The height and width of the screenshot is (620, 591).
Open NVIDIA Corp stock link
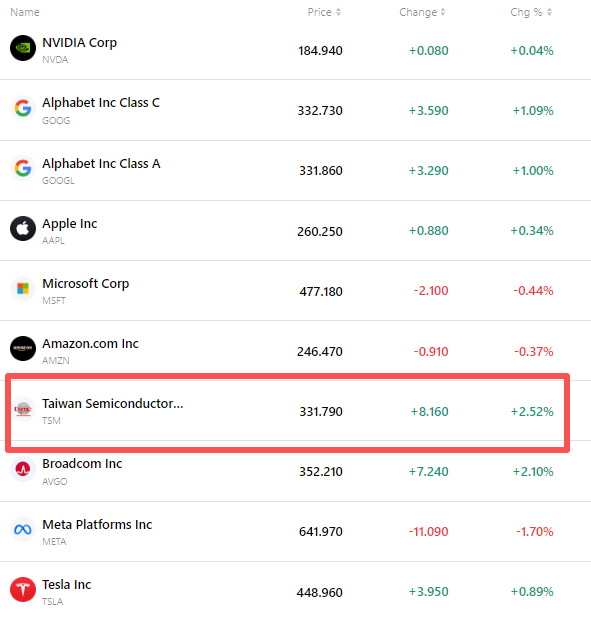[x=79, y=42]
